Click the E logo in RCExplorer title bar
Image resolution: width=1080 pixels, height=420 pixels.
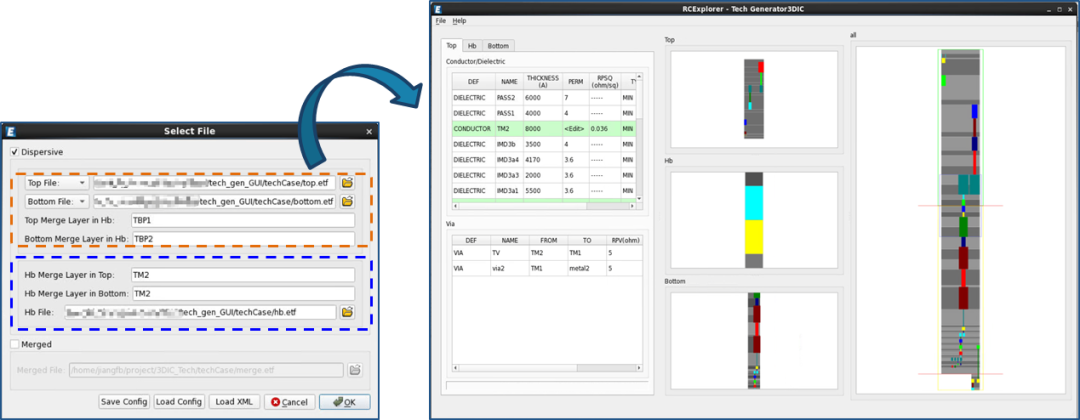pos(437,8)
